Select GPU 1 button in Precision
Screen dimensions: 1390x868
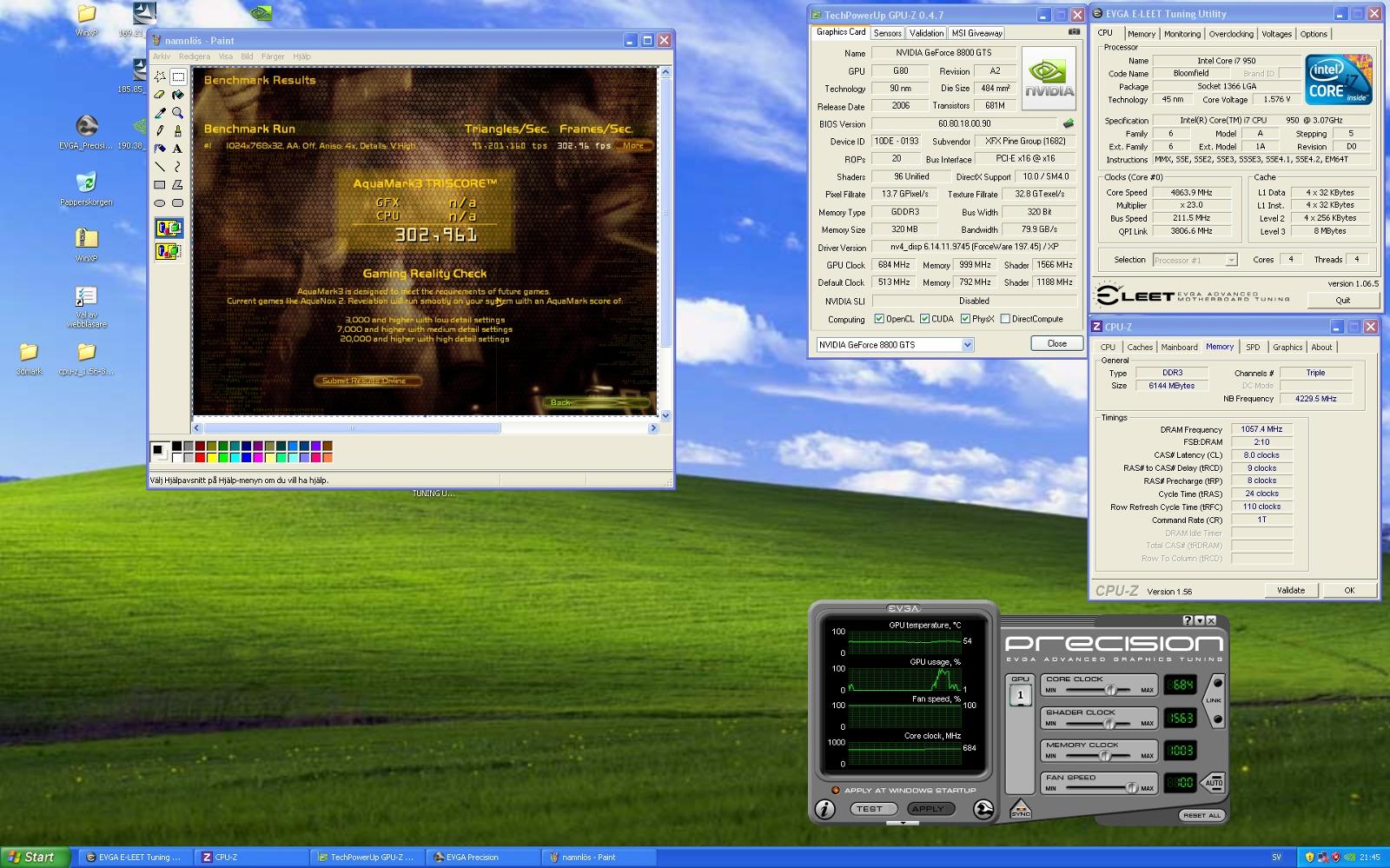(1020, 694)
